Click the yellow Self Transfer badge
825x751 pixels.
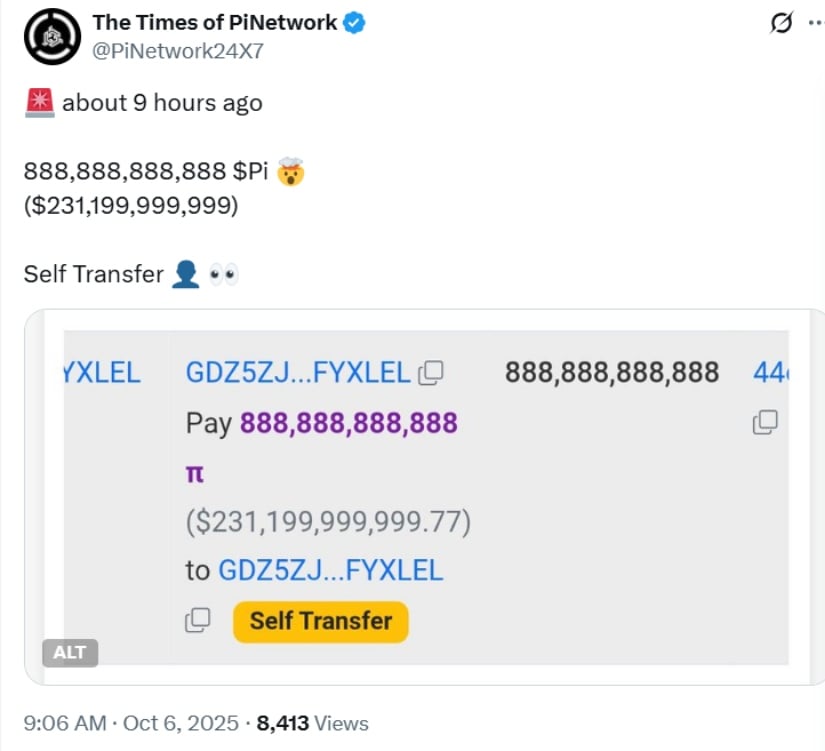(320, 621)
